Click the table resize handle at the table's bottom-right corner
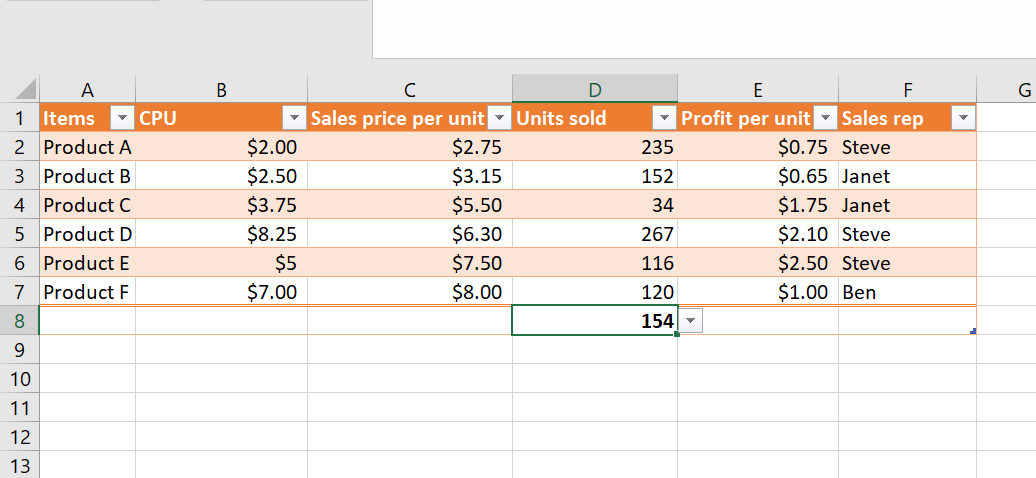 [x=973, y=331]
